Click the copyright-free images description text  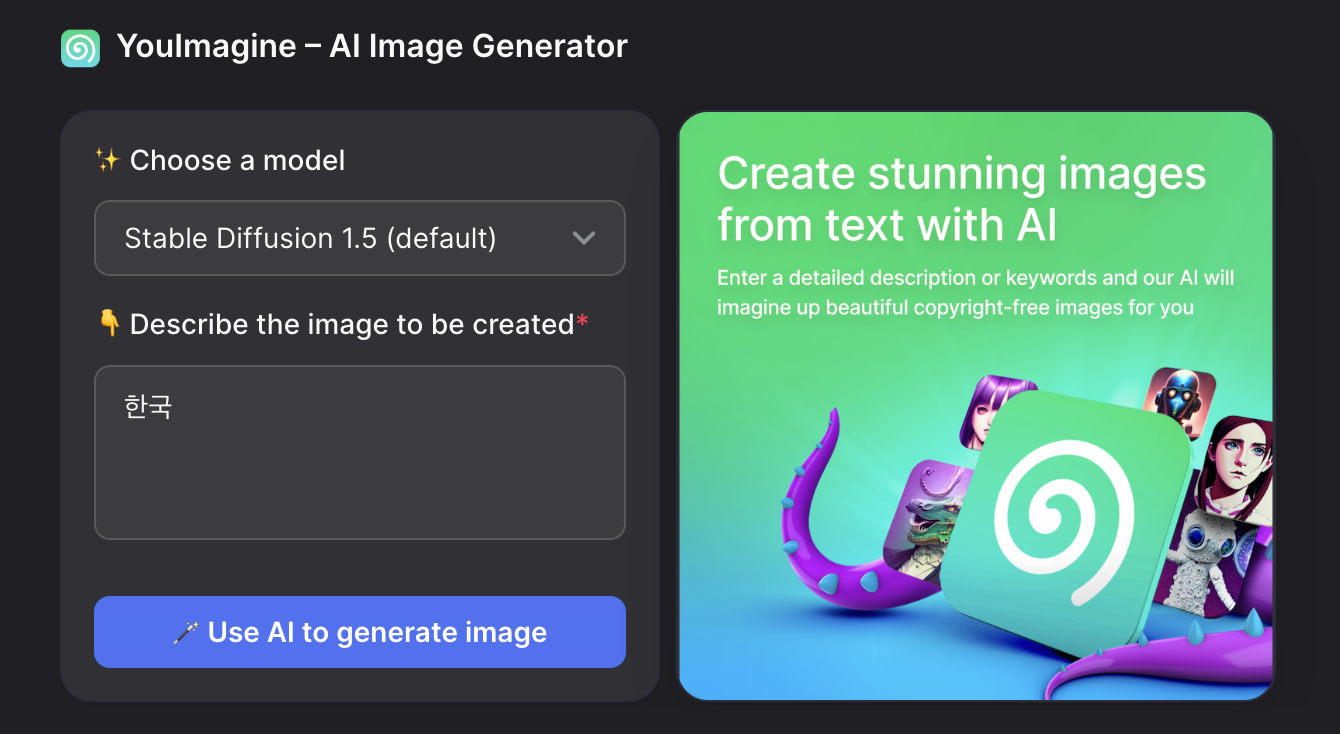tap(976, 292)
